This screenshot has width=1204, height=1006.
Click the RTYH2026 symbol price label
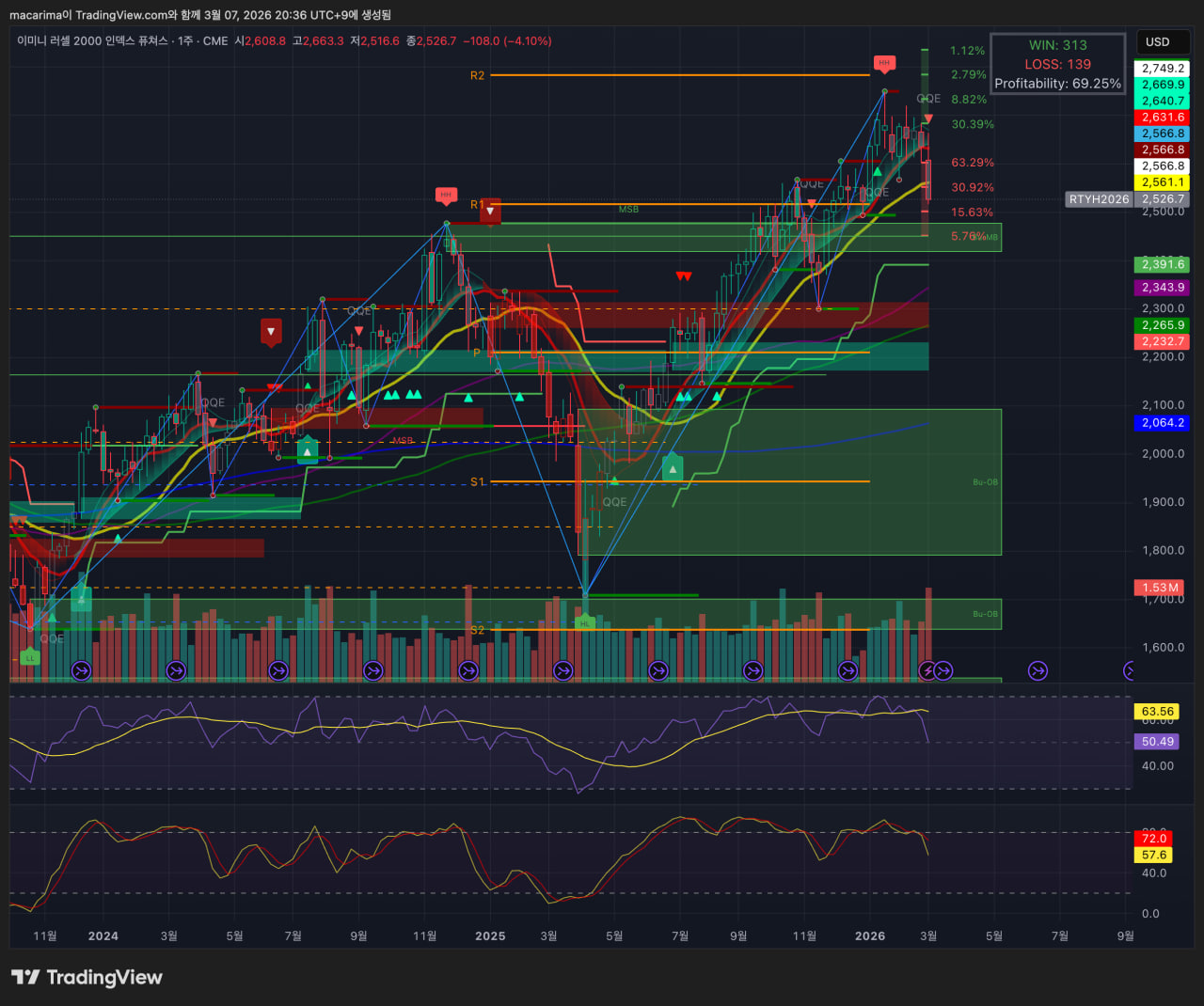click(x=1098, y=199)
